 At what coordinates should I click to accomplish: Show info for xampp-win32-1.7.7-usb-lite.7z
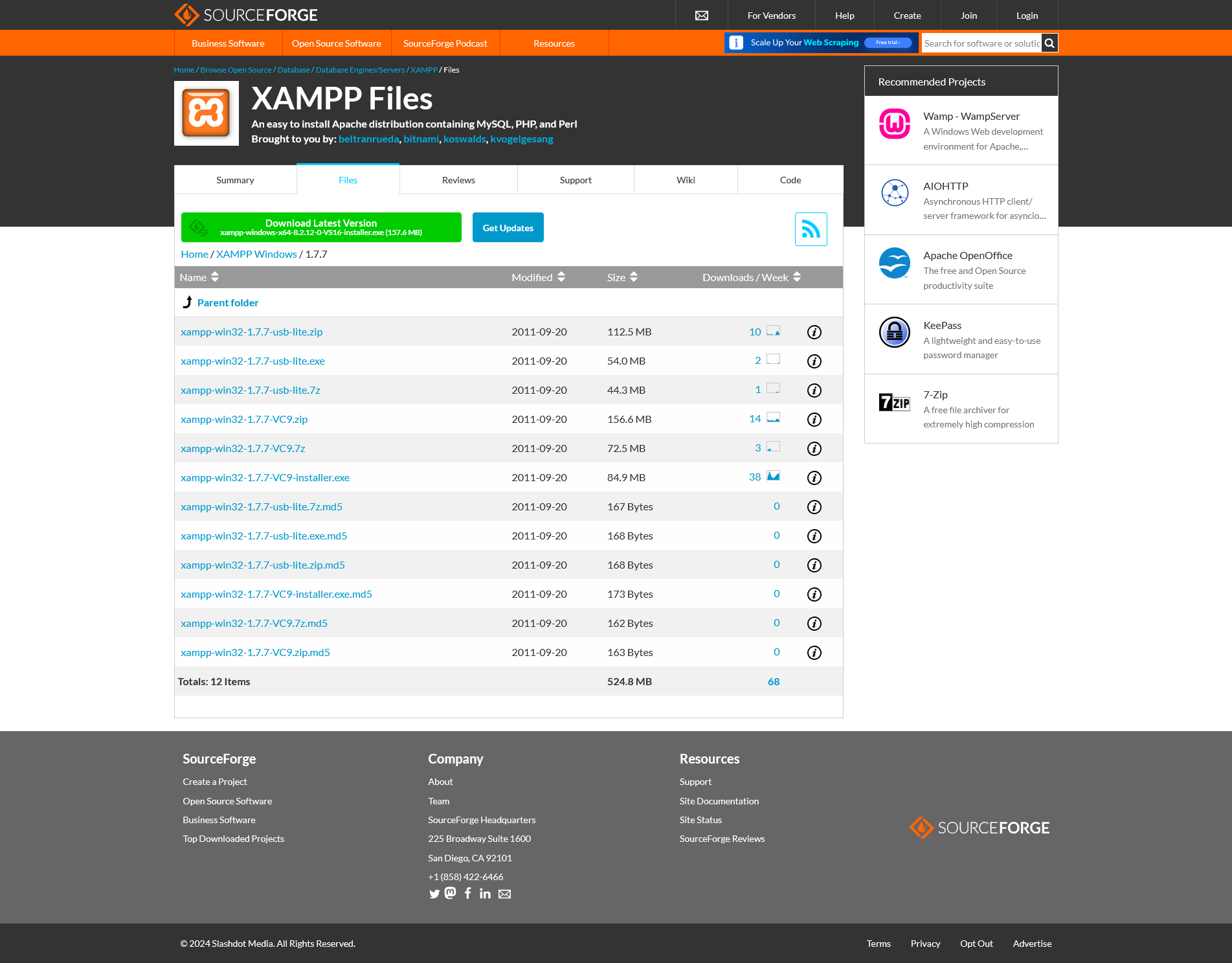814,391
